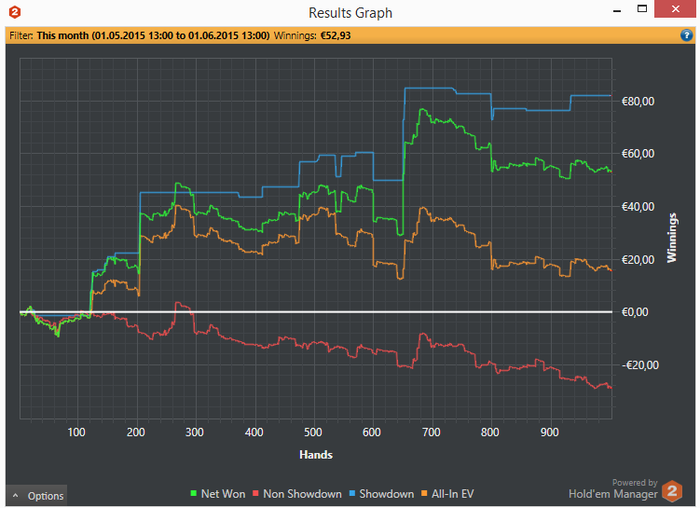The image size is (700, 508).
Task: Click the Hands horizontal axis title
Action: tap(316, 454)
